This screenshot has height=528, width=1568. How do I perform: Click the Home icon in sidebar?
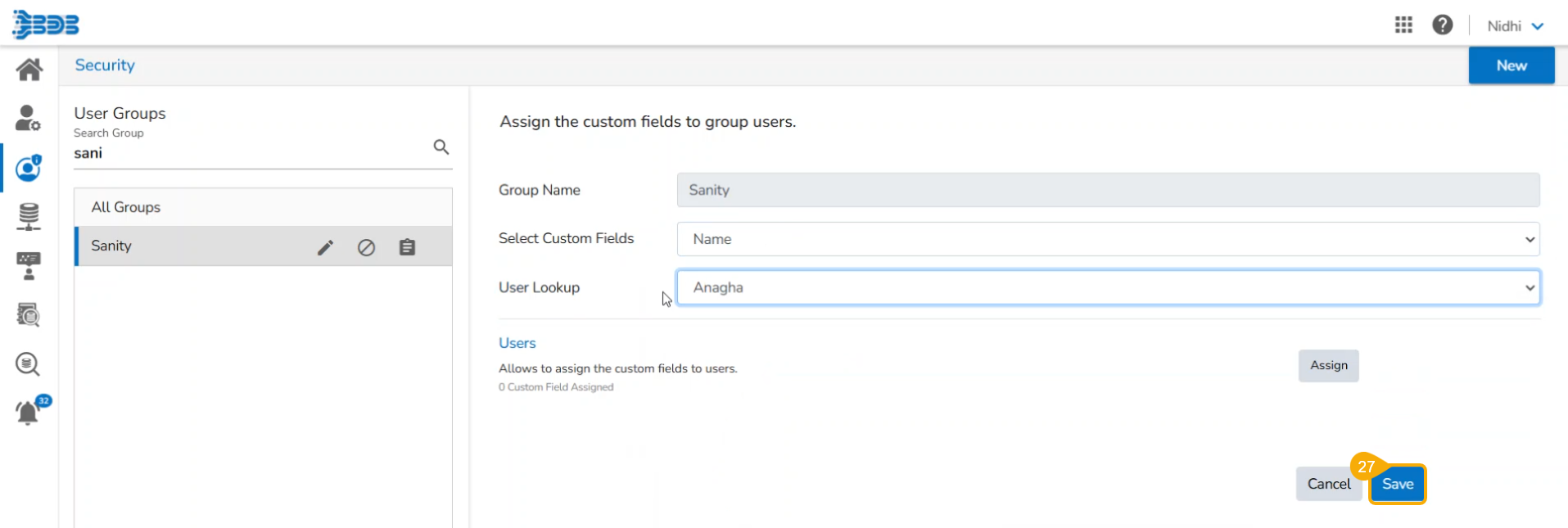29,70
